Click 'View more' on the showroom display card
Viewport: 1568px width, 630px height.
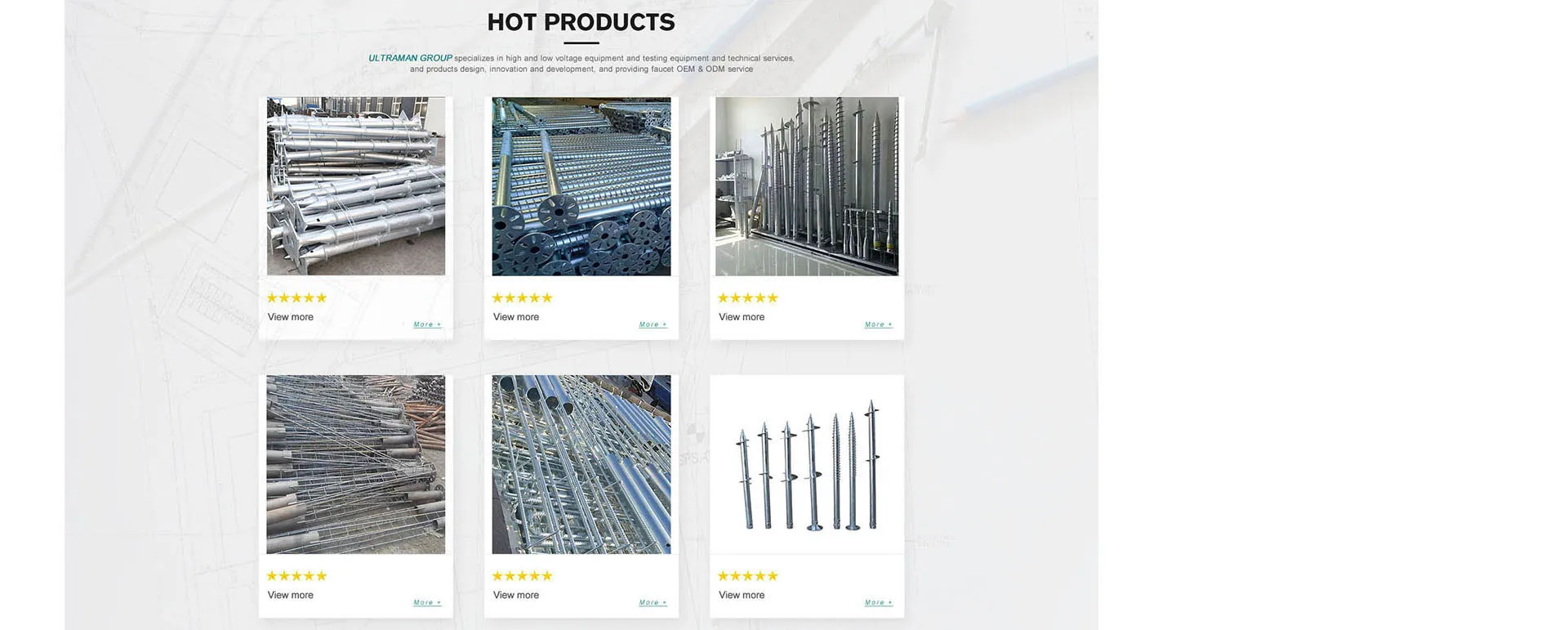(x=742, y=317)
